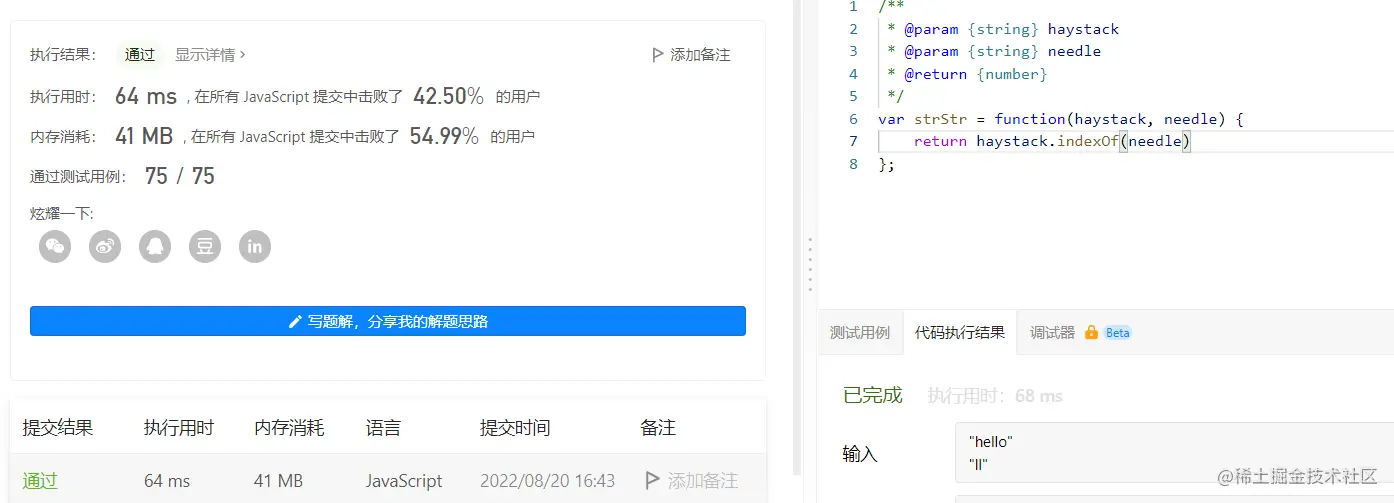Share result via WeChat icon

(55, 246)
